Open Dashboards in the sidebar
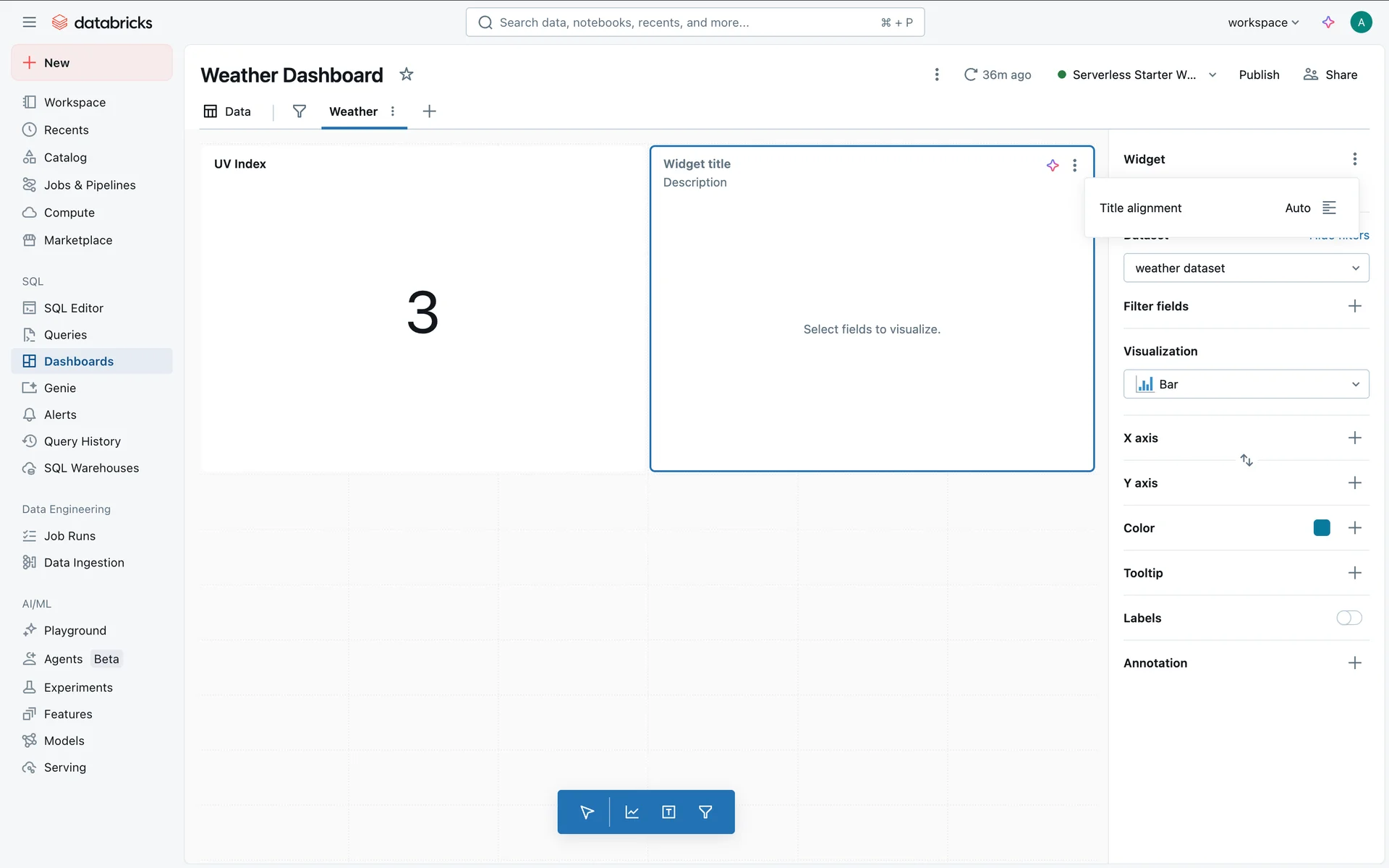The height and width of the screenshot is (868, 1389). pyautogui.click(x=78, y=361)
